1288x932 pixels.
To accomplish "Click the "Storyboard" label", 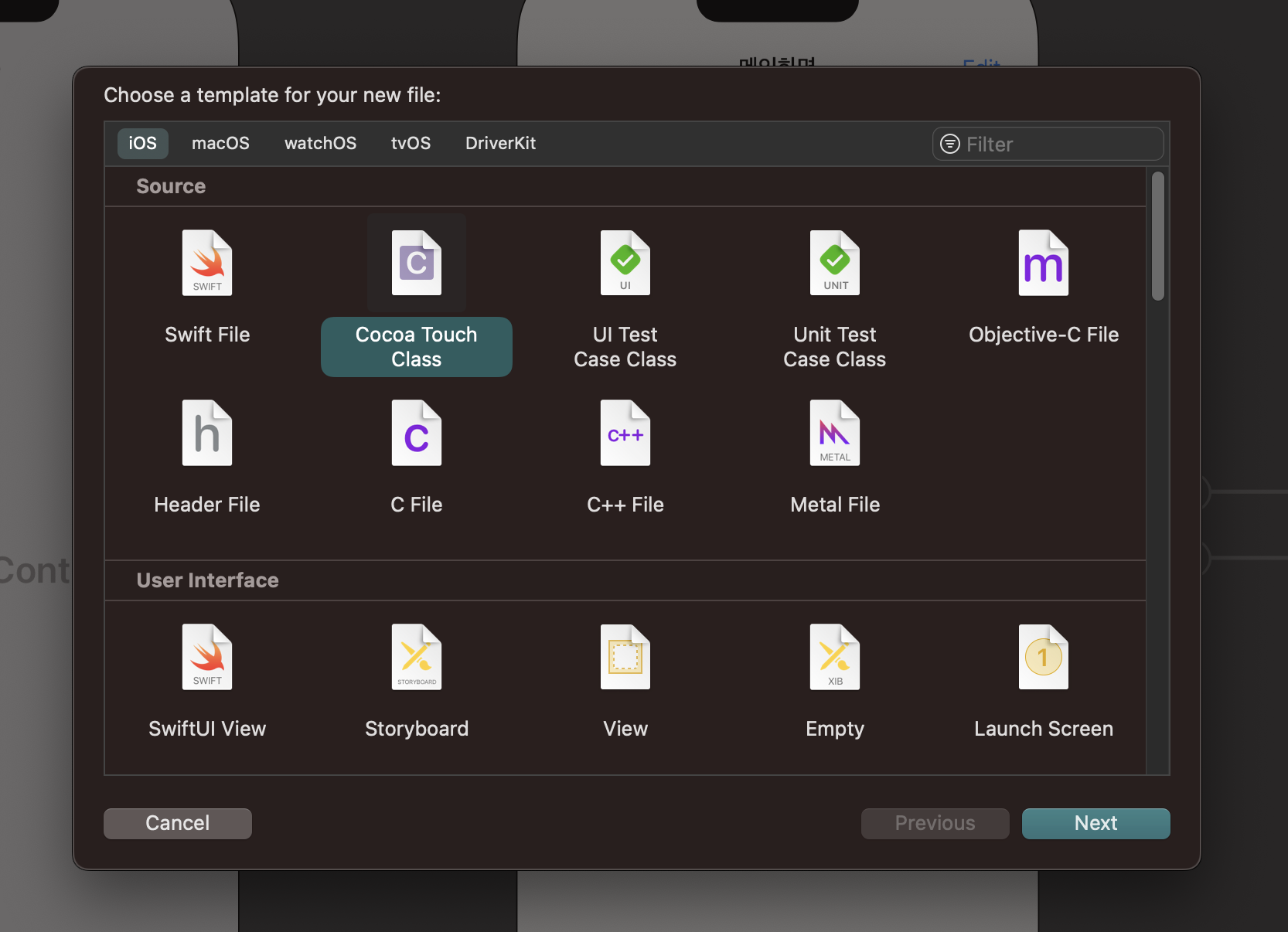I will click(417, 729).
